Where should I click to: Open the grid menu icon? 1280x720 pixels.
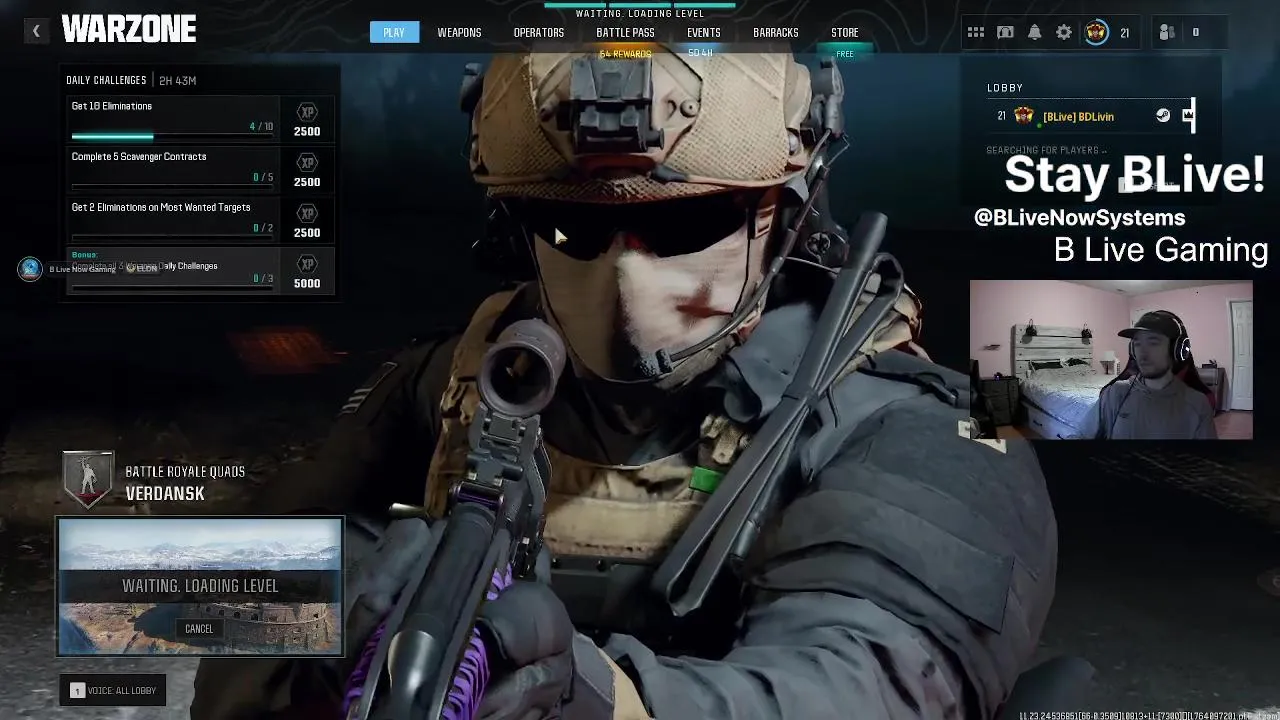(976, 32)
